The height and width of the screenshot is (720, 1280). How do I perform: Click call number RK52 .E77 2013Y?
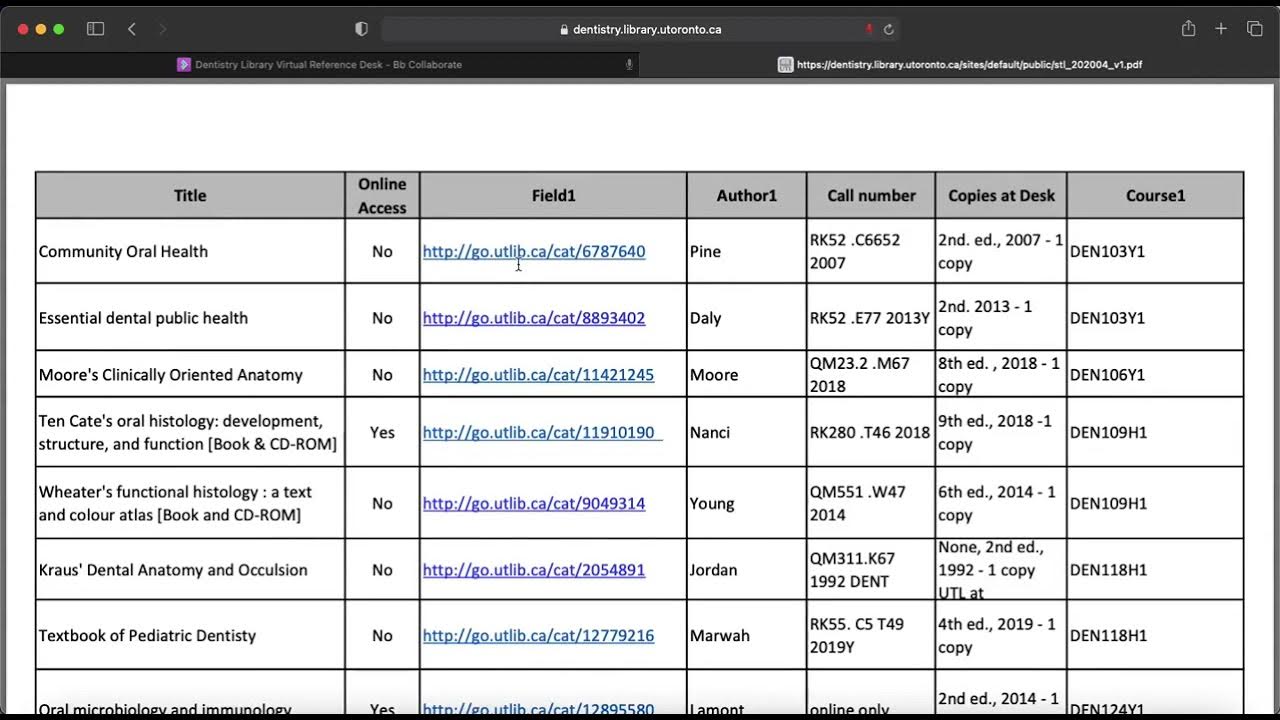pyautogui.click(x=870, y=318)
